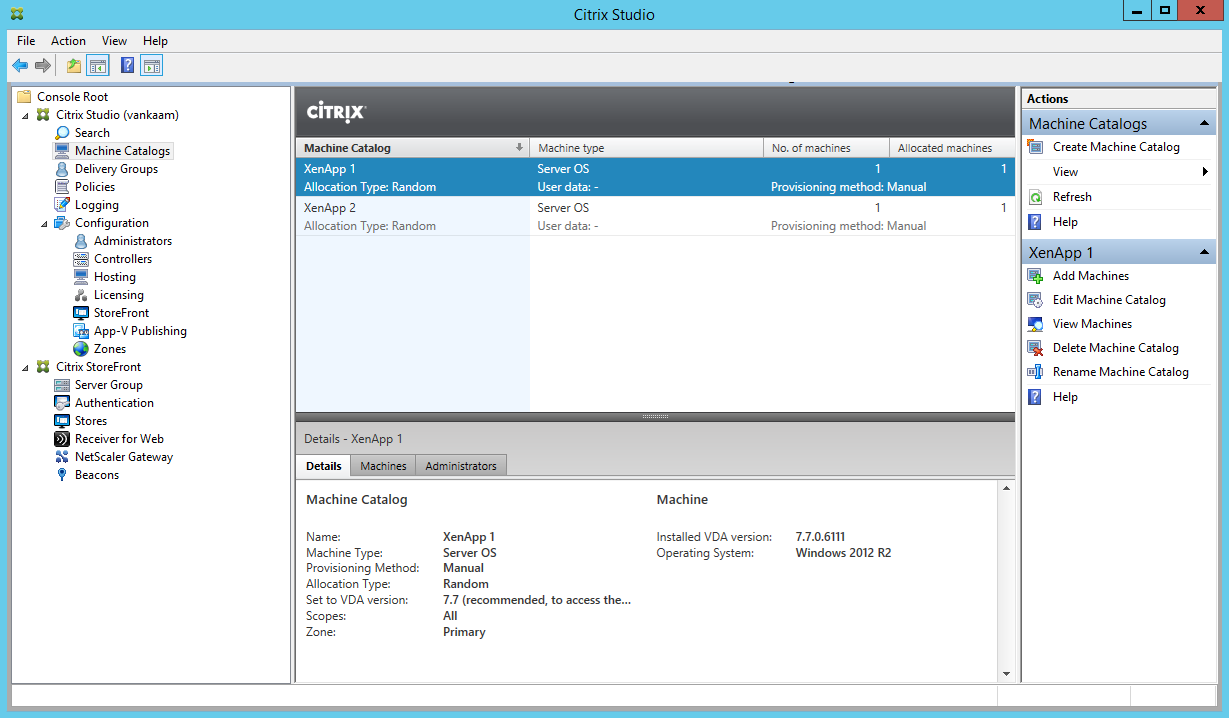This screenshot has width=1229, height=718.
Task: Click the Machine Catalog column sort arrow
Action: (519, 148)
